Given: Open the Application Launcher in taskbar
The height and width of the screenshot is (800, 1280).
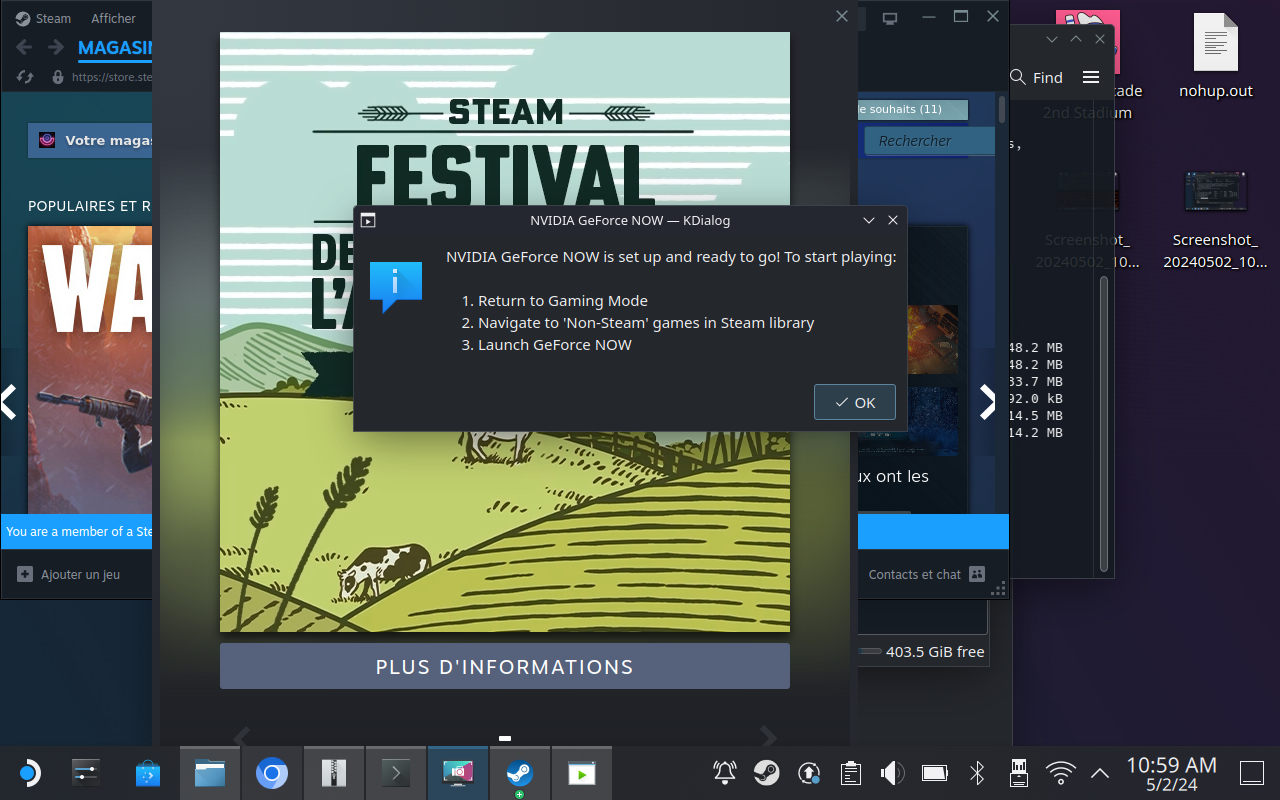Looking at the screenshot, I should [x=29, y=773].
